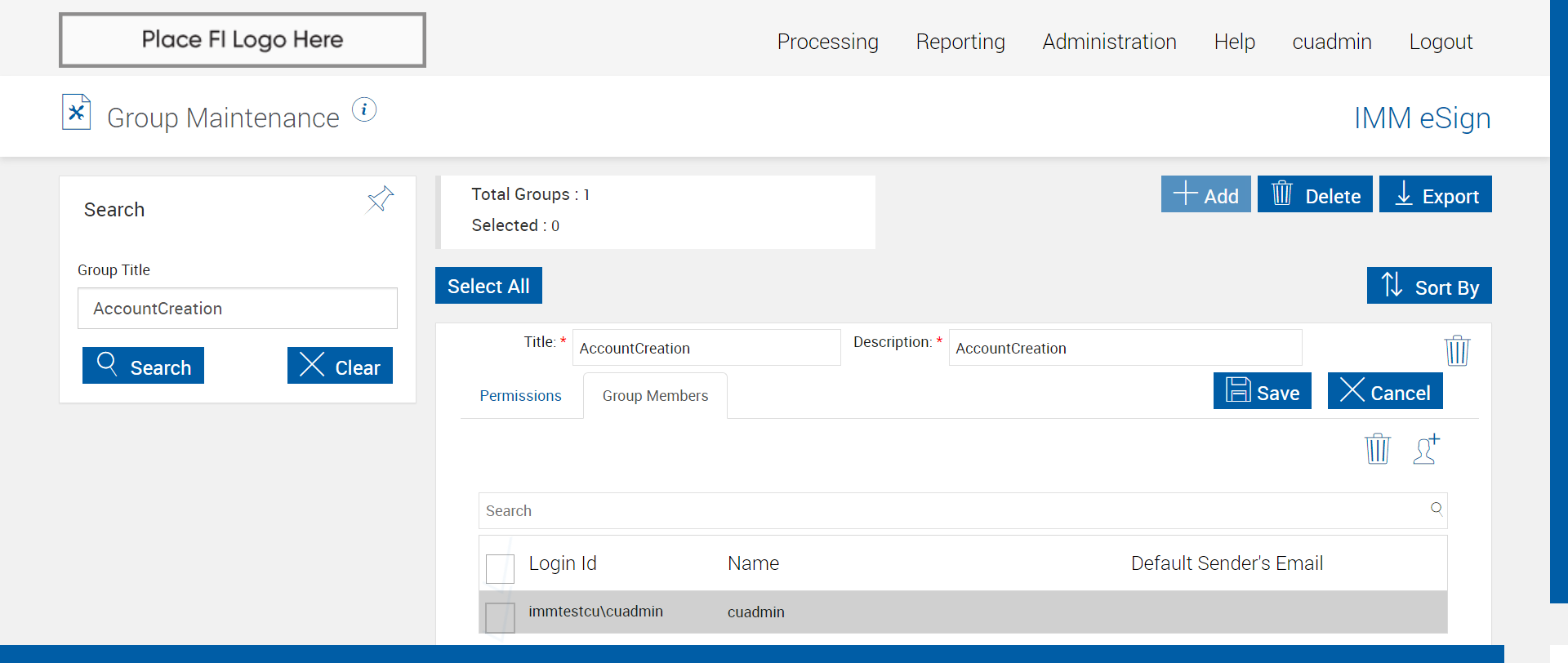
Task: Click the Place FI Logo Here image
Action: (x=243, y=40)
